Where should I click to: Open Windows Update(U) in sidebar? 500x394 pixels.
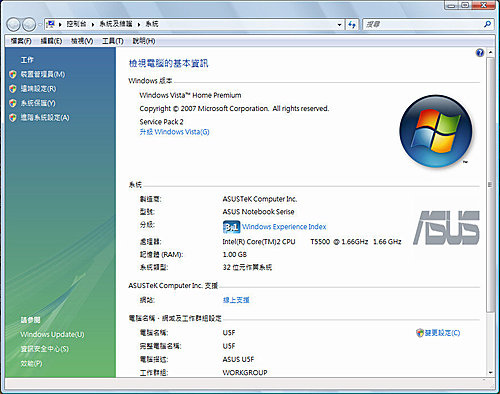(52, 334)
